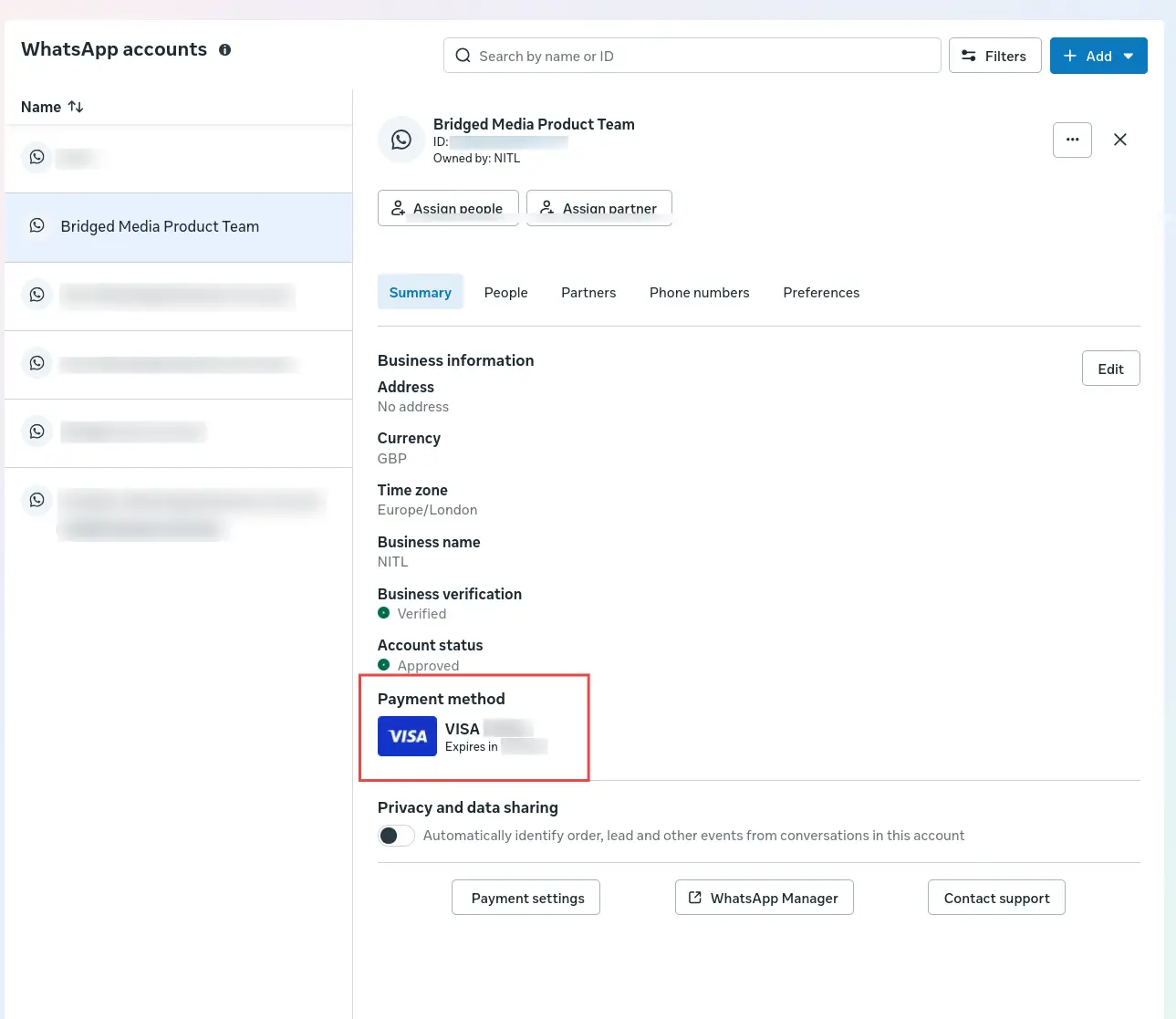Viewport: 1176px width, 1019px height.
Task: Click the No address text
Action: point(413,407)
